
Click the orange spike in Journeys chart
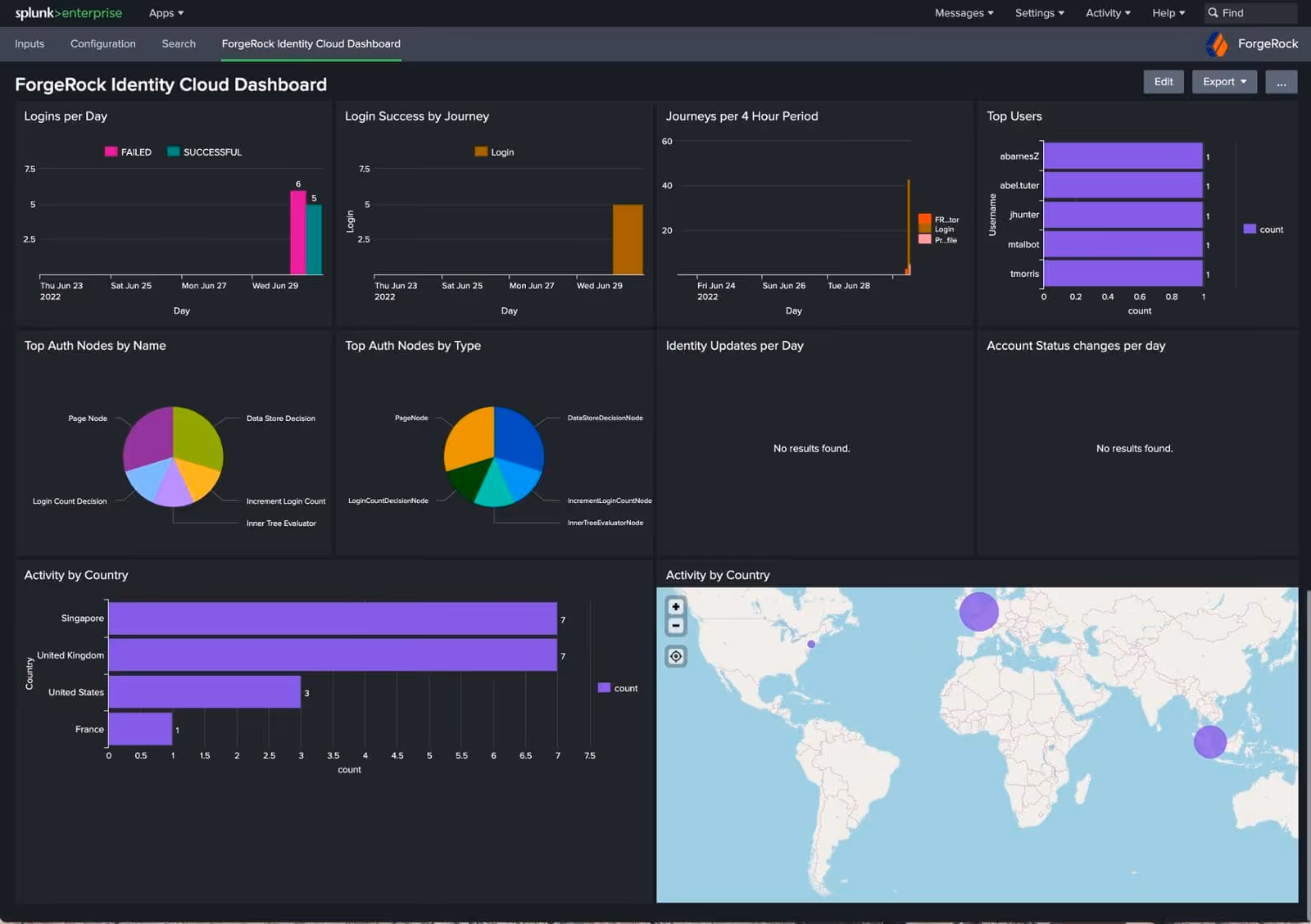pyautogui.click(x=909, y=225)
